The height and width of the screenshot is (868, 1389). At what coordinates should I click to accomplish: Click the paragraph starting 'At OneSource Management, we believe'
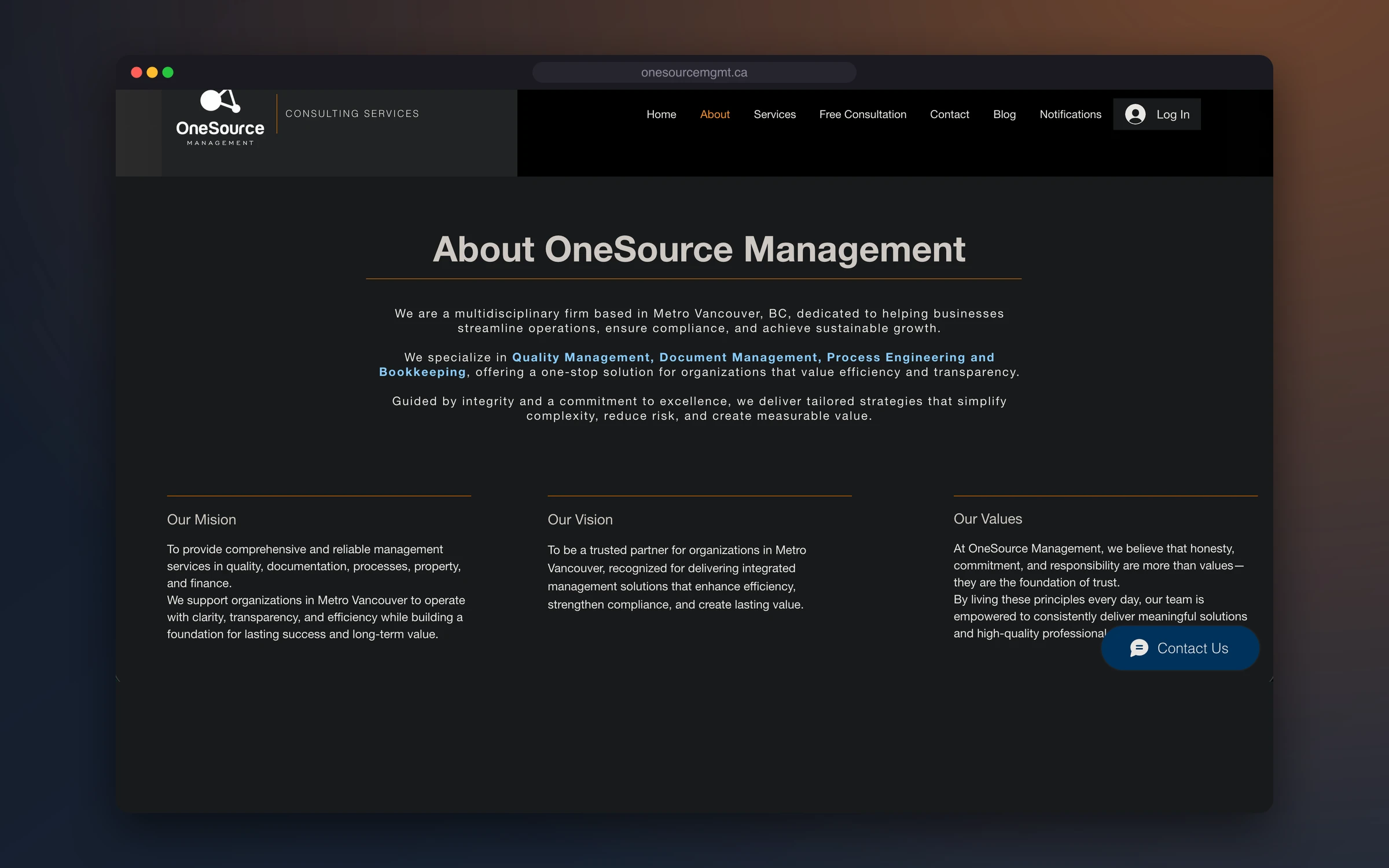(1100, 591)
